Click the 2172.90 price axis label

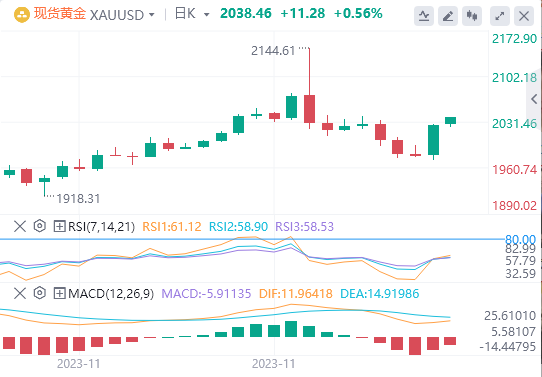515,39
